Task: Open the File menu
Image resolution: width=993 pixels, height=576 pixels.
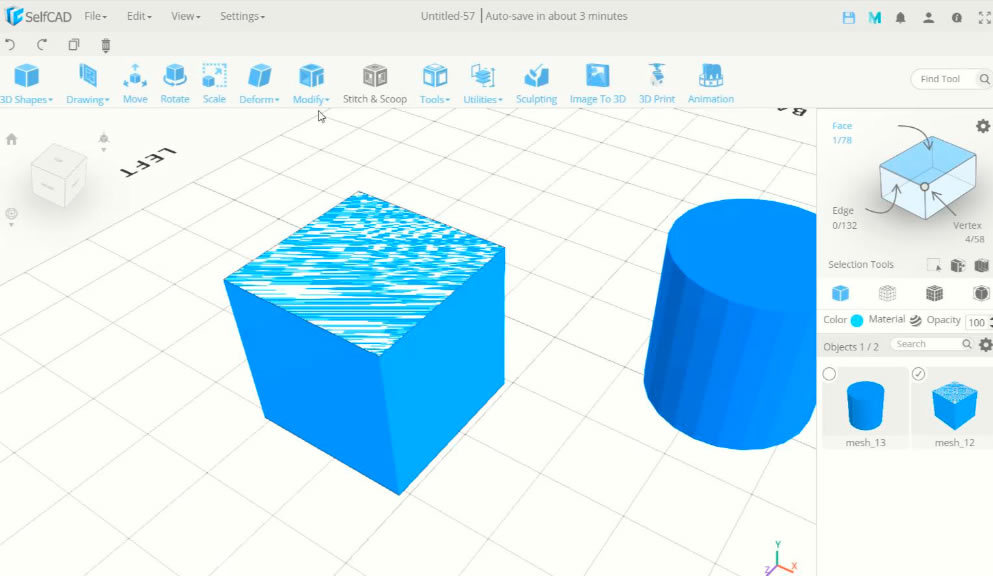Action: 96,16
